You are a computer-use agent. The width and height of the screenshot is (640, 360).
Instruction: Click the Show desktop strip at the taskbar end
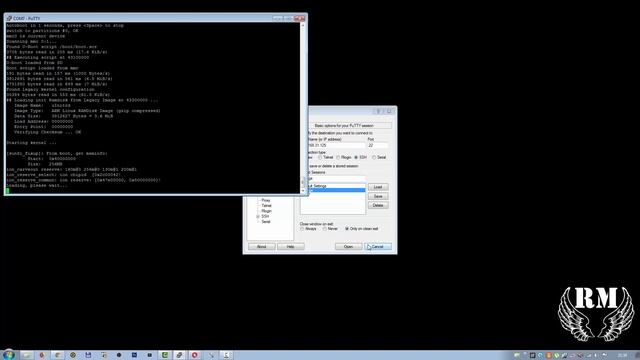637,355
